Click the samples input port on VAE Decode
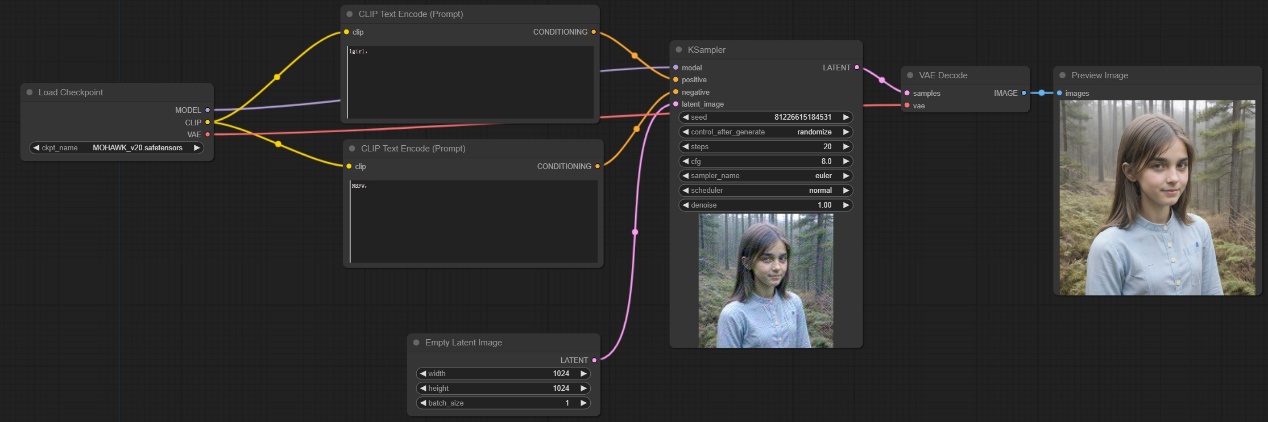Screen dimensions: 1268x422 (907, 93)
